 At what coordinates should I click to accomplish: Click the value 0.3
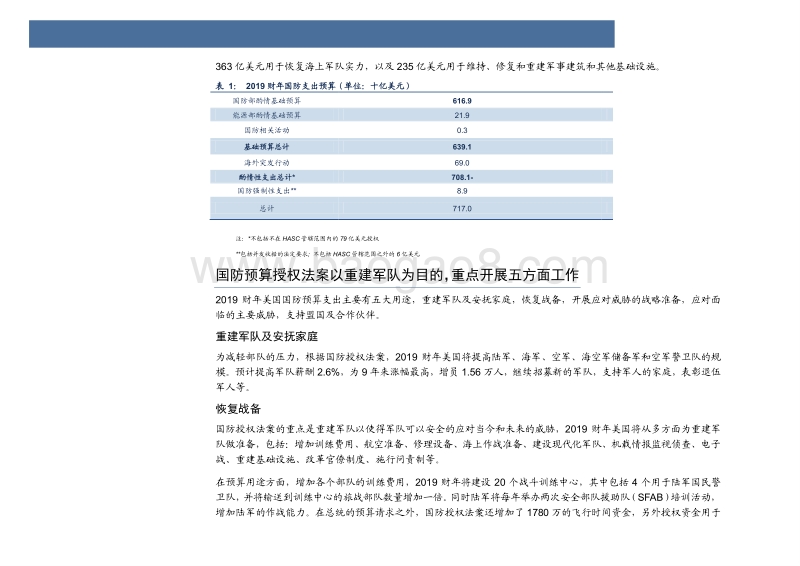tap(462, 130)
